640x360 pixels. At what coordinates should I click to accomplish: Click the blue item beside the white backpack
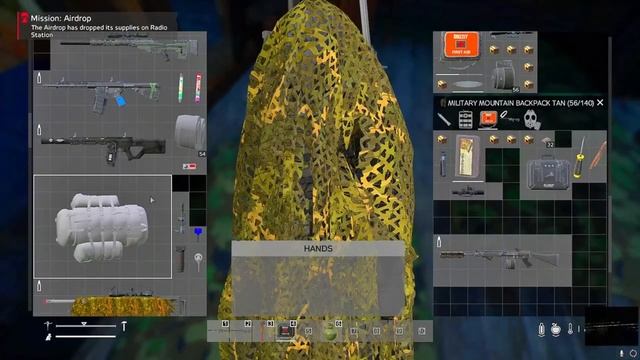point(198,232)
